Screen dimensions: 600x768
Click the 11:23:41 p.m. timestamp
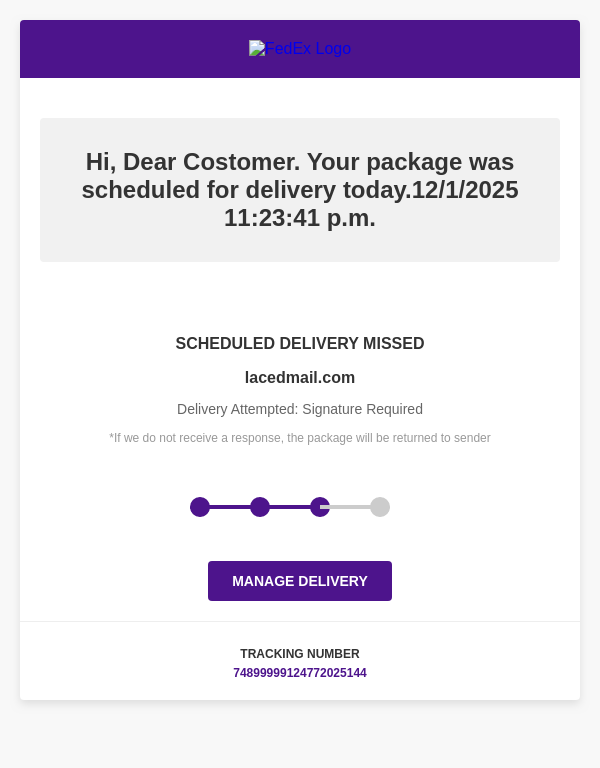click(300, 218)
